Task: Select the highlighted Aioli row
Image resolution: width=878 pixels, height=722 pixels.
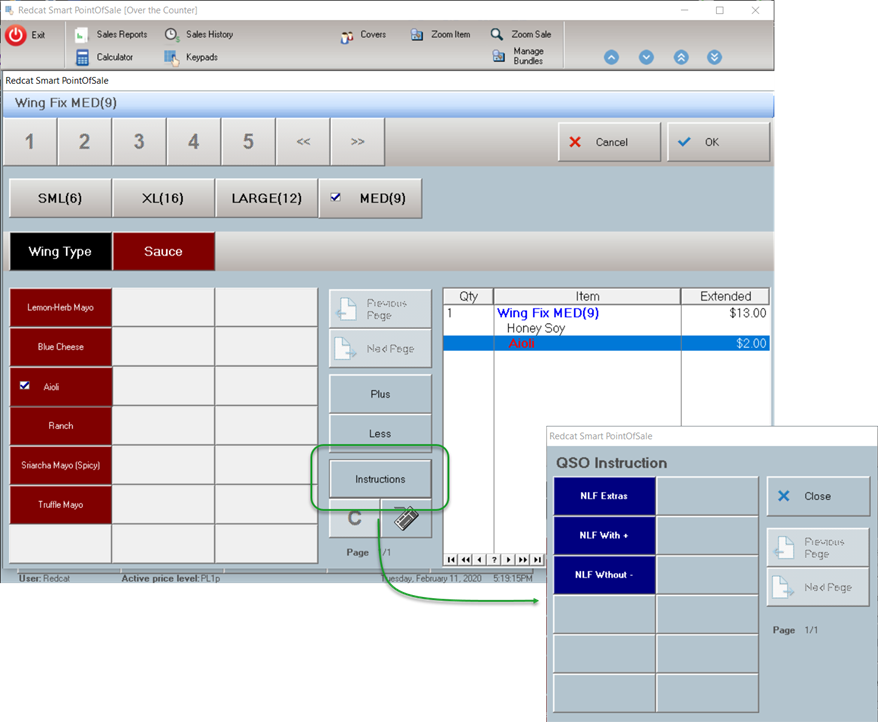Action: pos(606,343)
